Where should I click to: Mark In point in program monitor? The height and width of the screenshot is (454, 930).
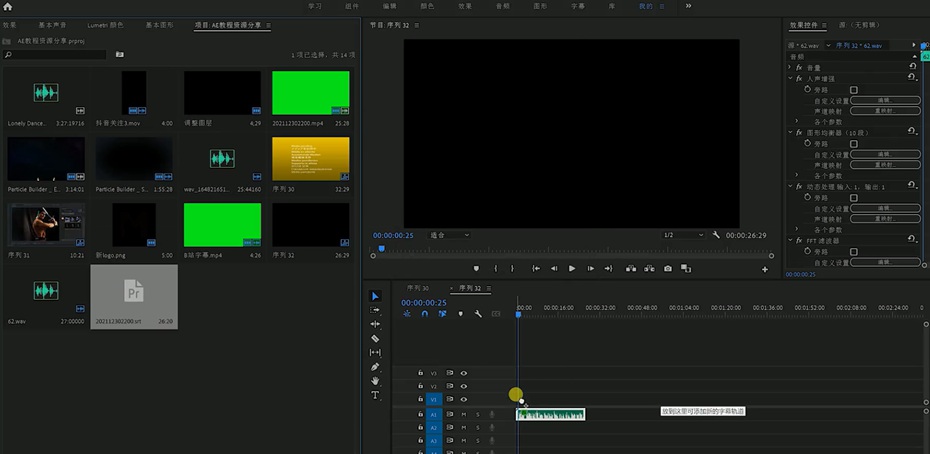(x=495, y=268)
